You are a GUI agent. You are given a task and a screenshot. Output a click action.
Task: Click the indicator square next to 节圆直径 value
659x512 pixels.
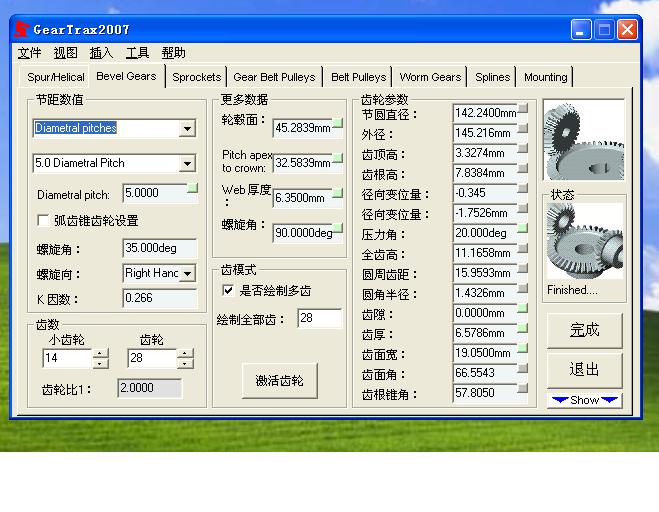coord(522,108)
